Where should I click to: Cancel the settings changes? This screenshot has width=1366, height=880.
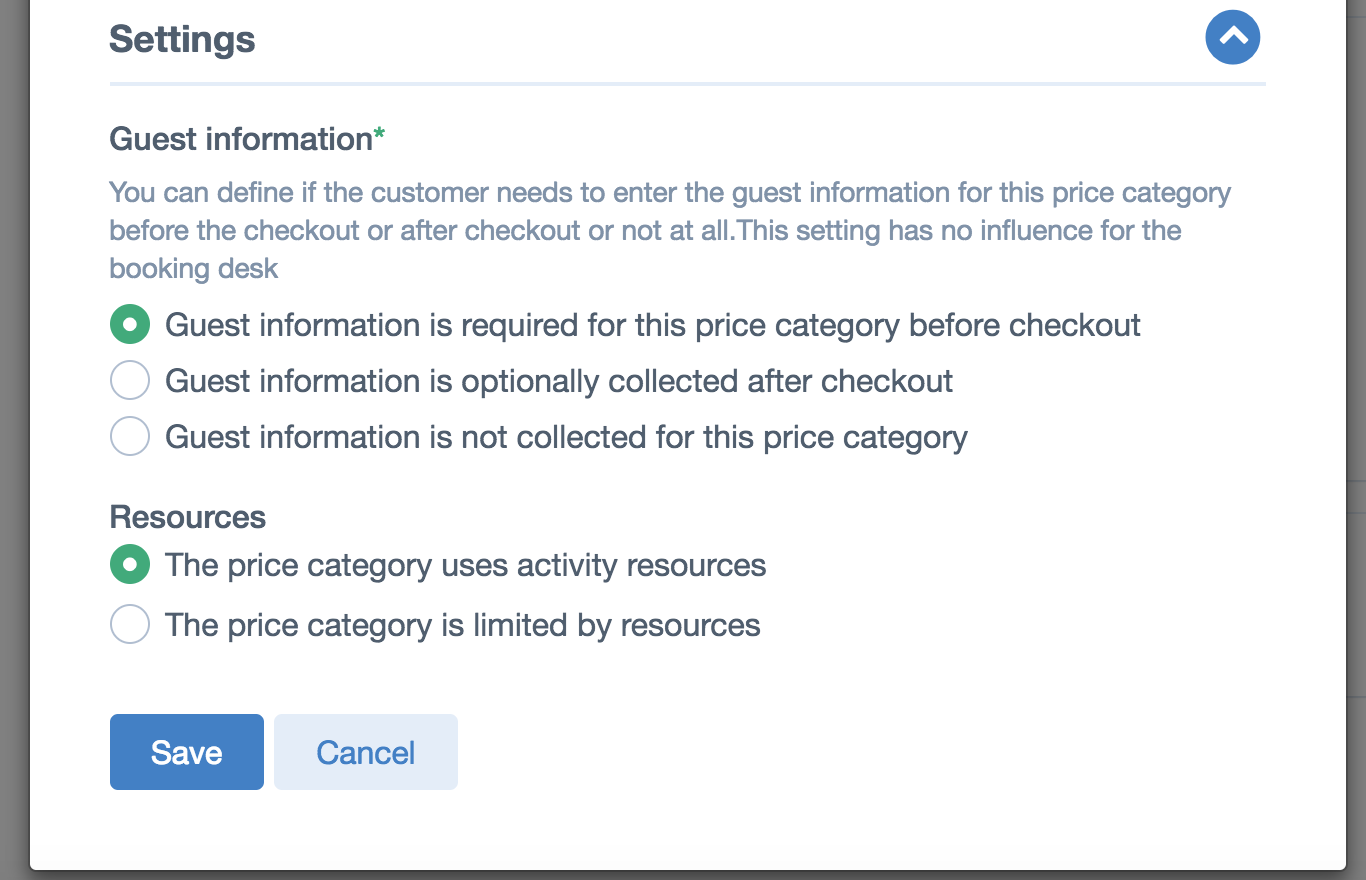click(x=366, y=752)
